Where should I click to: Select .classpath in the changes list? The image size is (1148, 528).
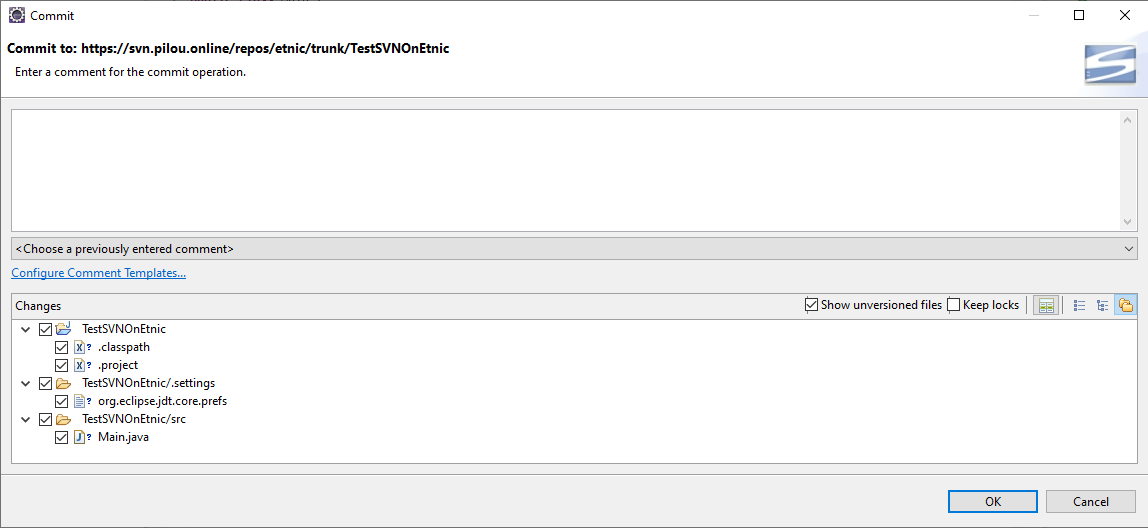coord(124,347)
